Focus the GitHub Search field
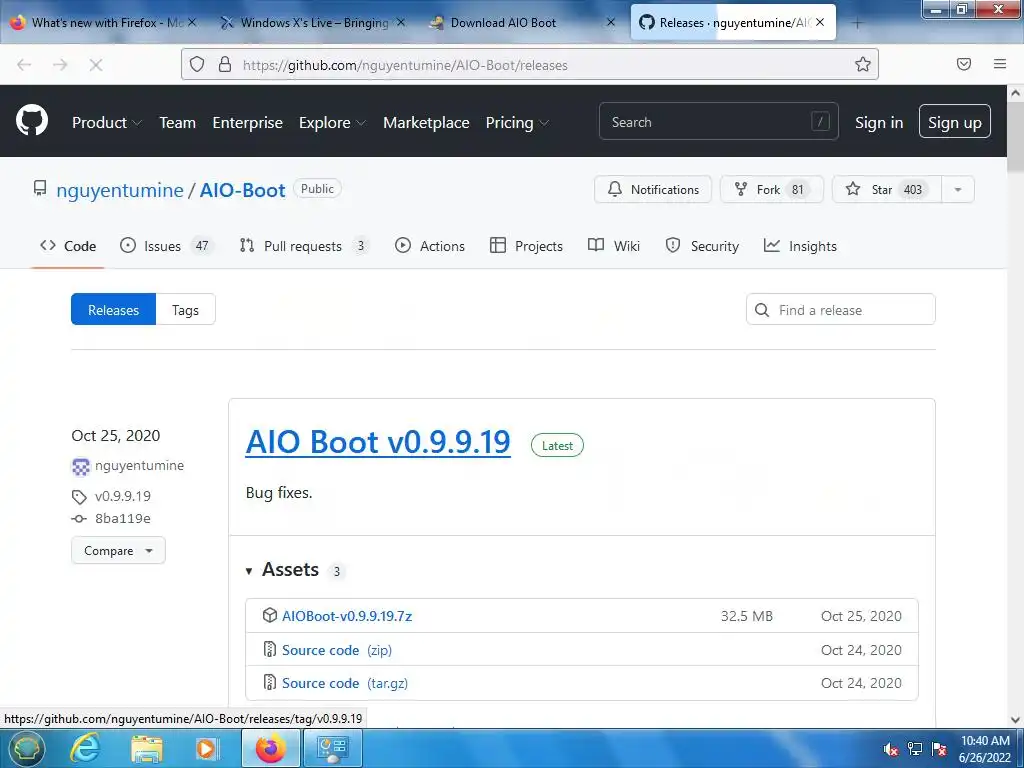 pos(718,121)
